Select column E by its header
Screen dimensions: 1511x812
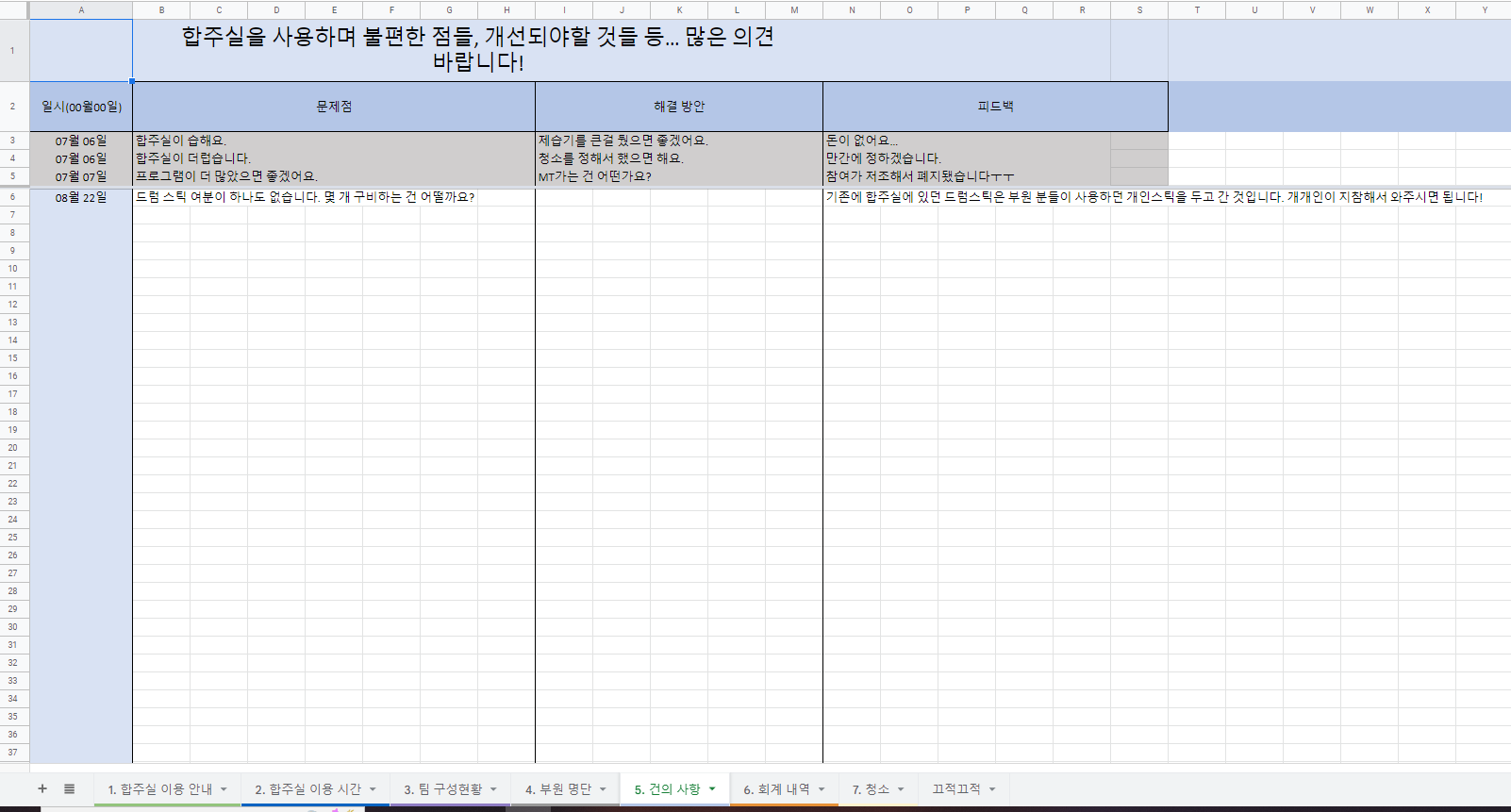tap(334, 9)
